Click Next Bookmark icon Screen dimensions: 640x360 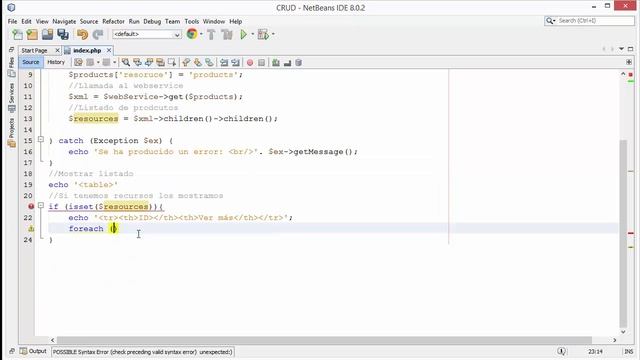[198, 62]
